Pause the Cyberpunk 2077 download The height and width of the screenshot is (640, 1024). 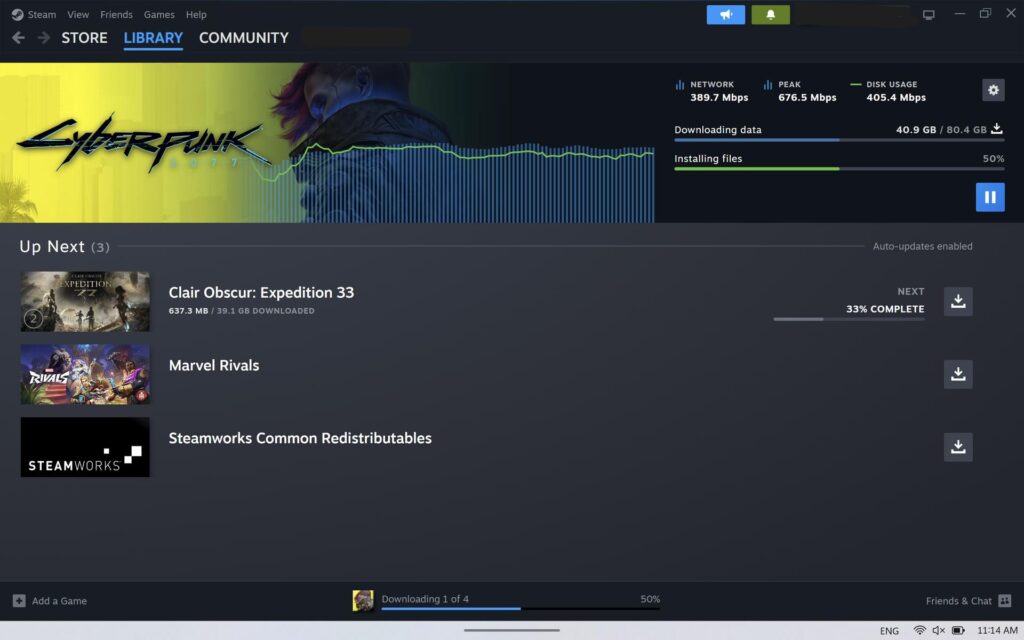pyautogui.click(x=990, y=197)
